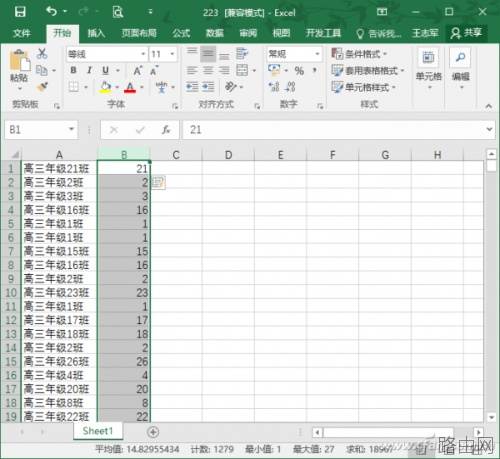
Task: Apply comma style
Action: click(x=314, y=70)
